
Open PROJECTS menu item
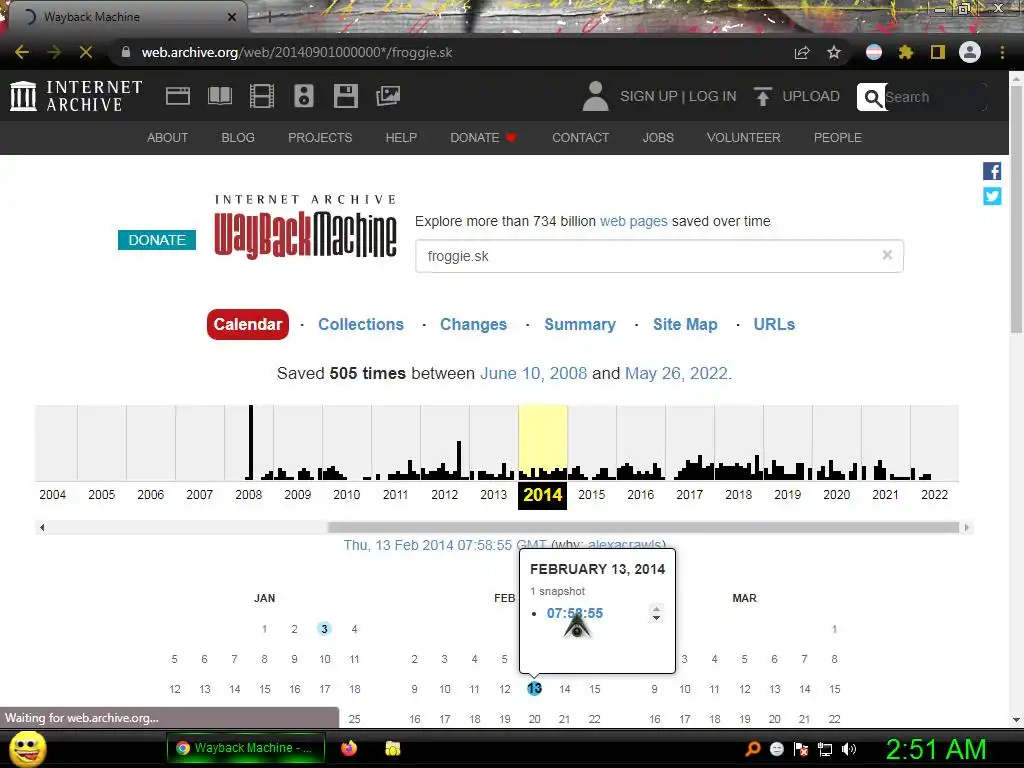click(x=320, y=138)
